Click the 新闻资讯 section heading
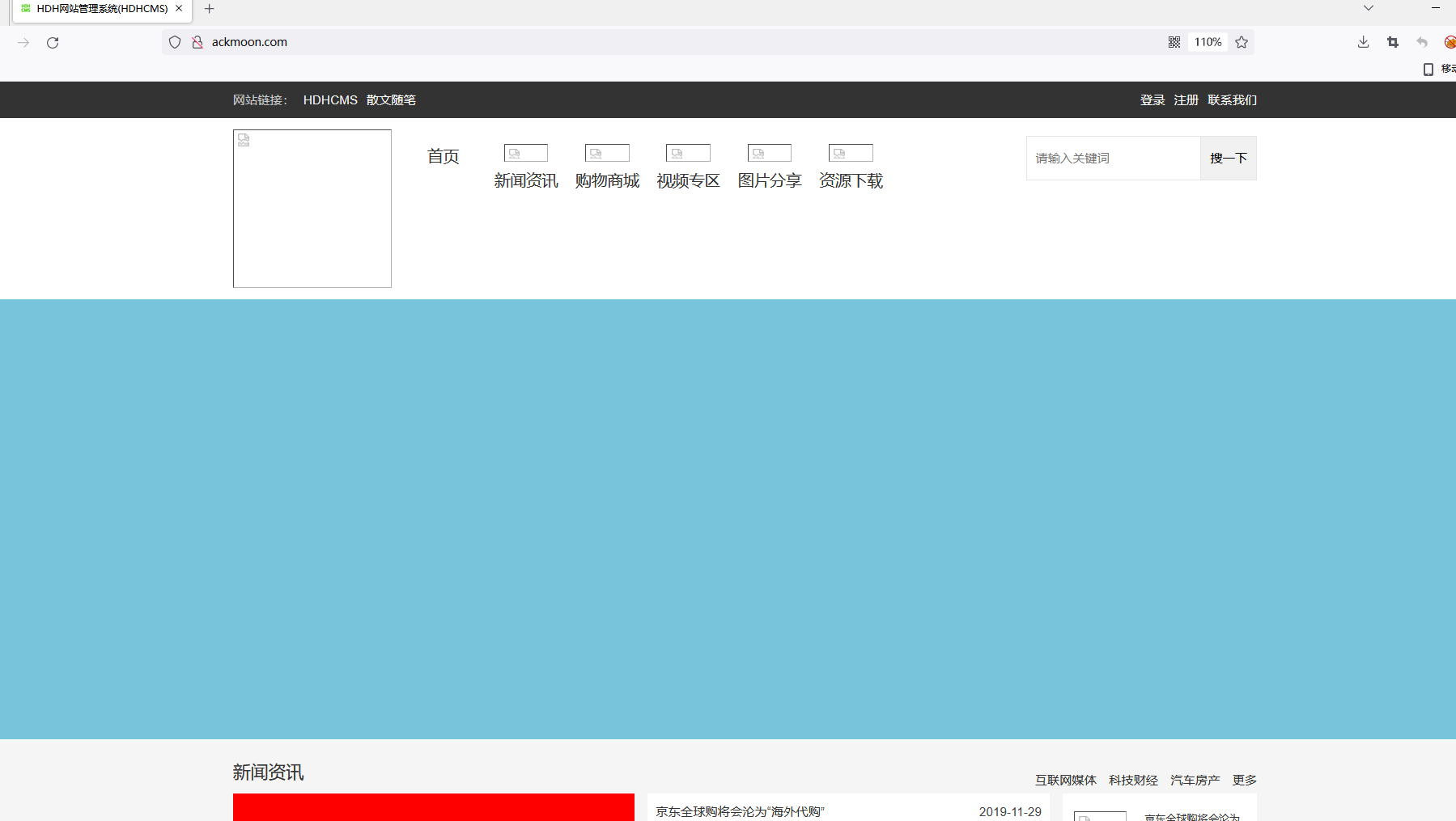This screenshot has width=1456, height=821. click(x=269, y=772)
